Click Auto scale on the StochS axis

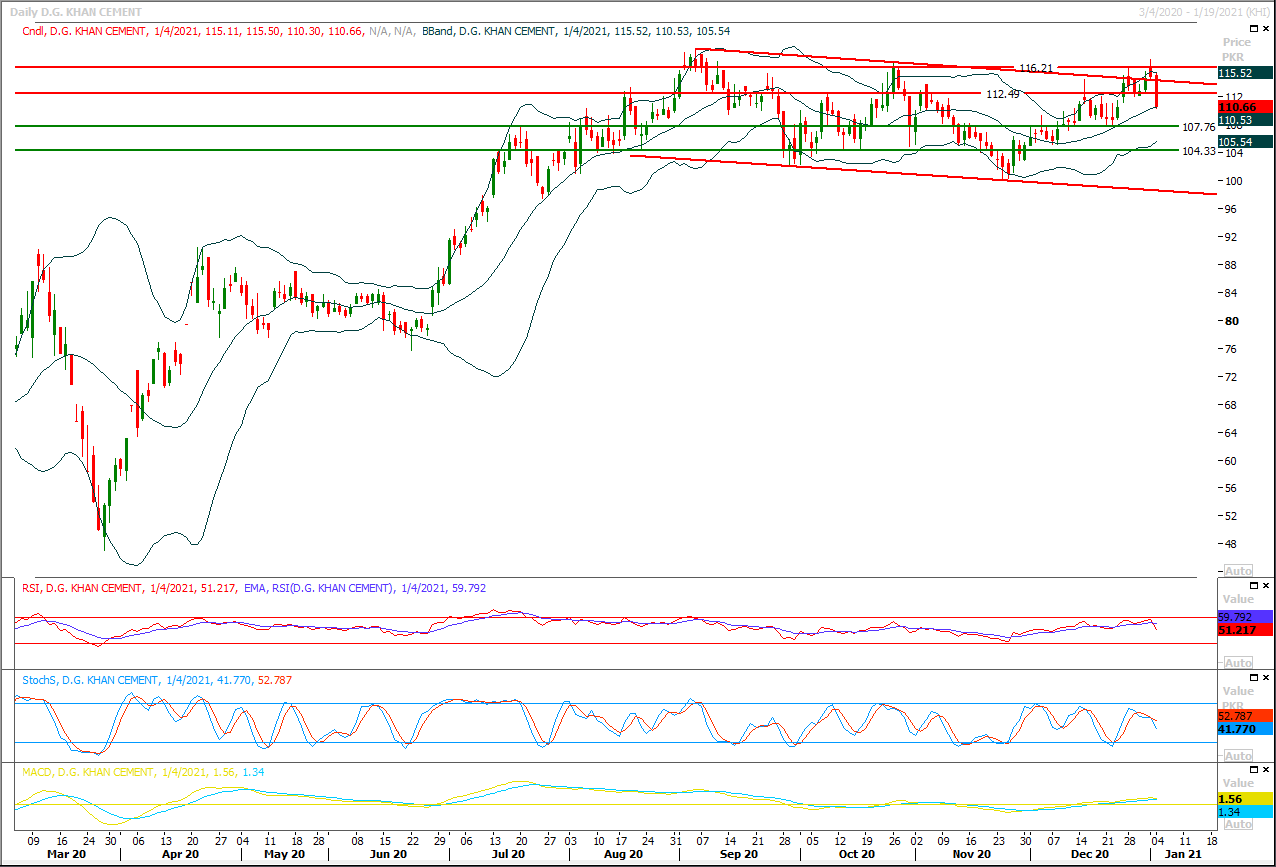(x=1238, y=755)
